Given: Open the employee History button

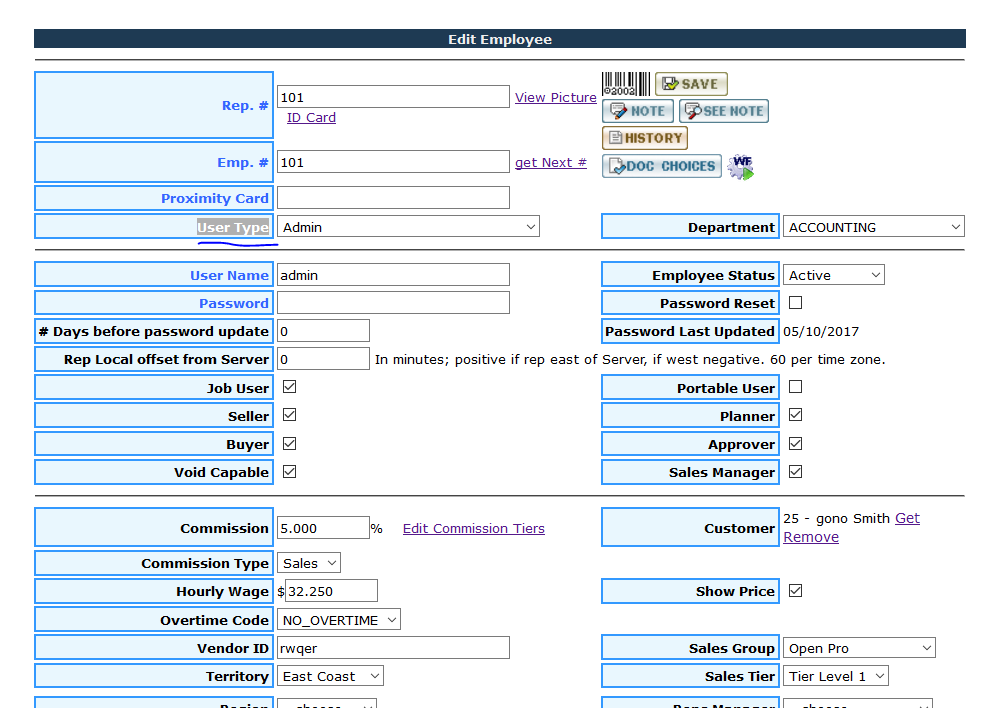Looking at the screenshot, I should 645,138.
